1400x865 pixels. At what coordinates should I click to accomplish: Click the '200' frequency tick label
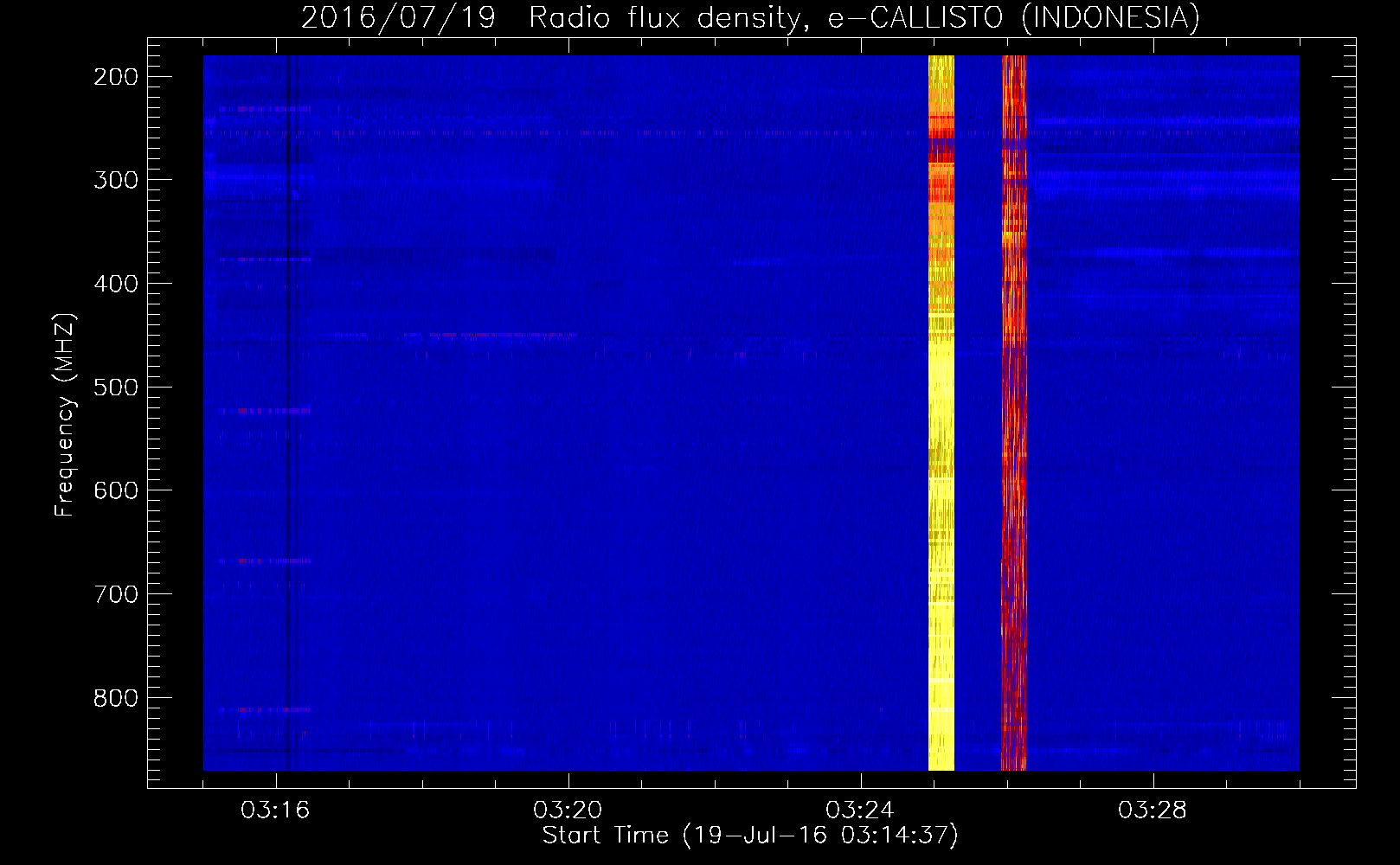click(x=116, y=77)
